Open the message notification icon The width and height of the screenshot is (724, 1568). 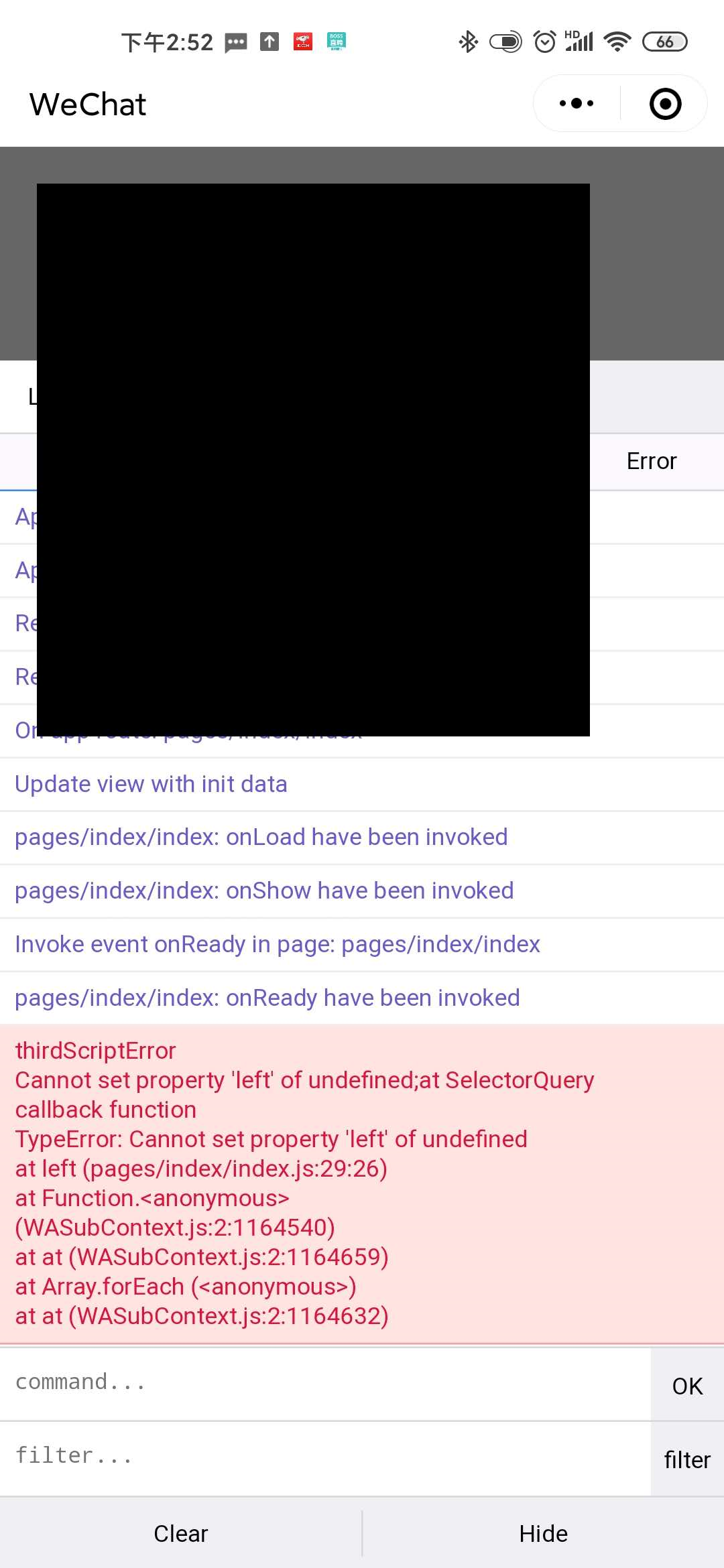tap(235, 43)
